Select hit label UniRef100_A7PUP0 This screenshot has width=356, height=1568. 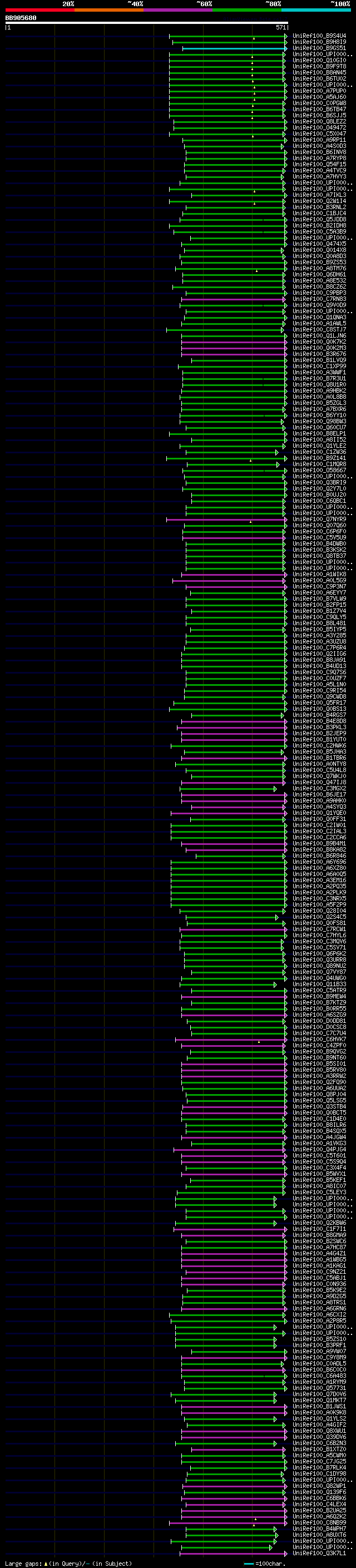pyautogui.click(x=319, y=91)
